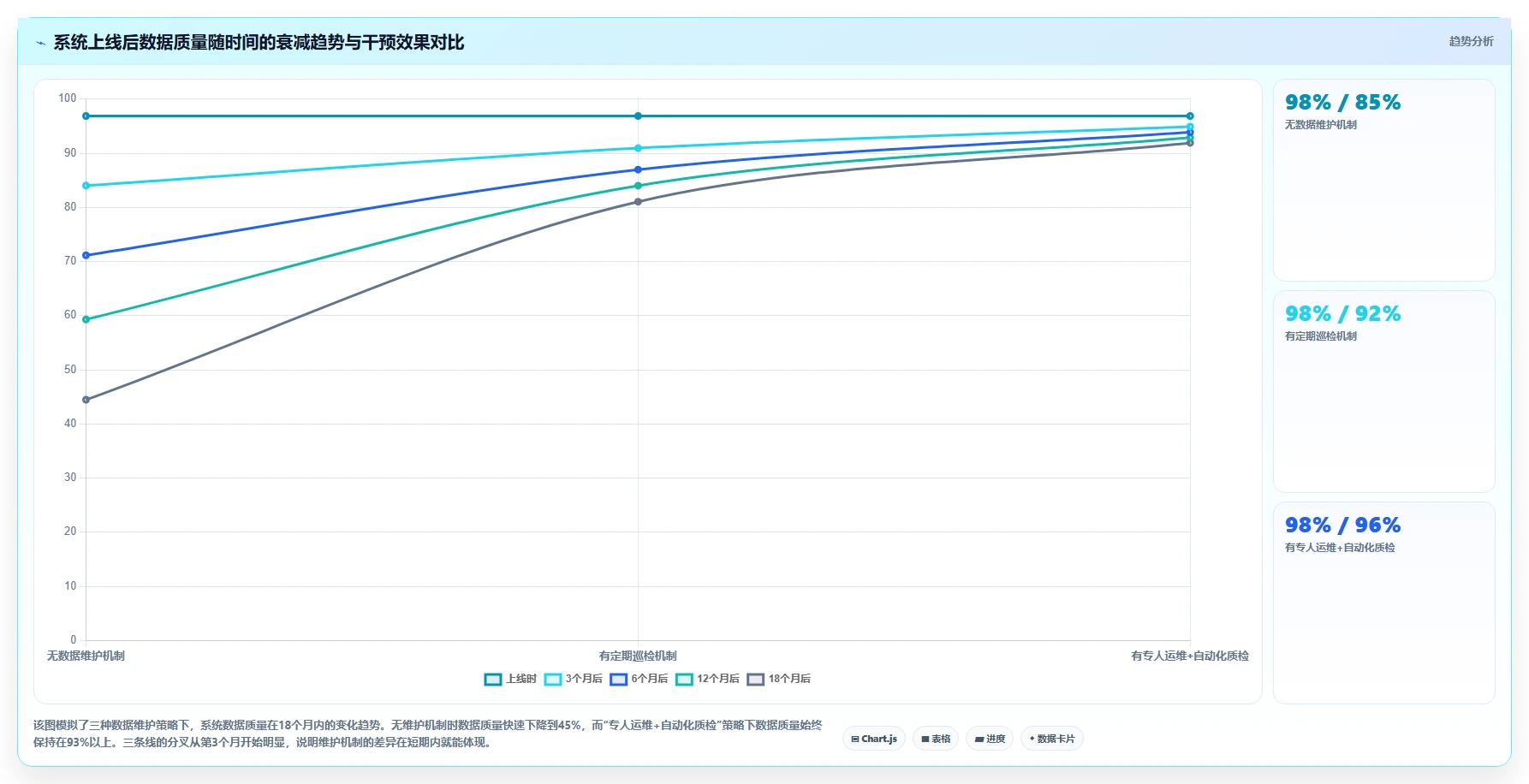The width and height of the screenshot is (1529, 784).
Task: Click the 数据卡片 tag in the footer
Action: coord(1052,739)
